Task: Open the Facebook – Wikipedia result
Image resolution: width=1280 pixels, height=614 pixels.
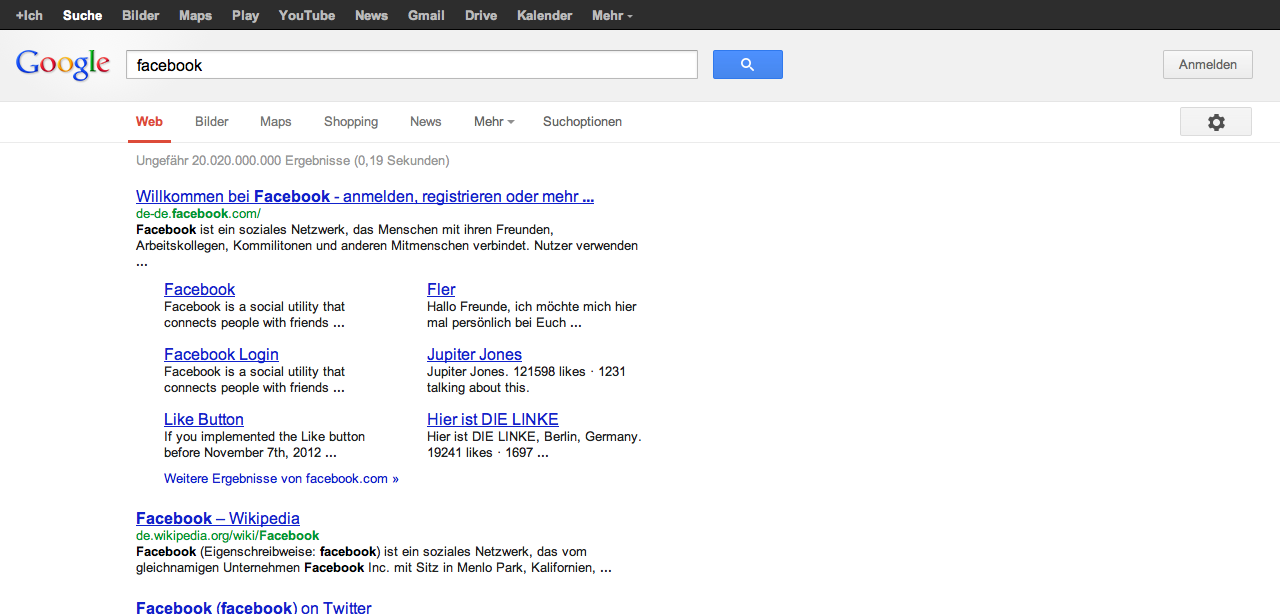Action: [218, 519]
